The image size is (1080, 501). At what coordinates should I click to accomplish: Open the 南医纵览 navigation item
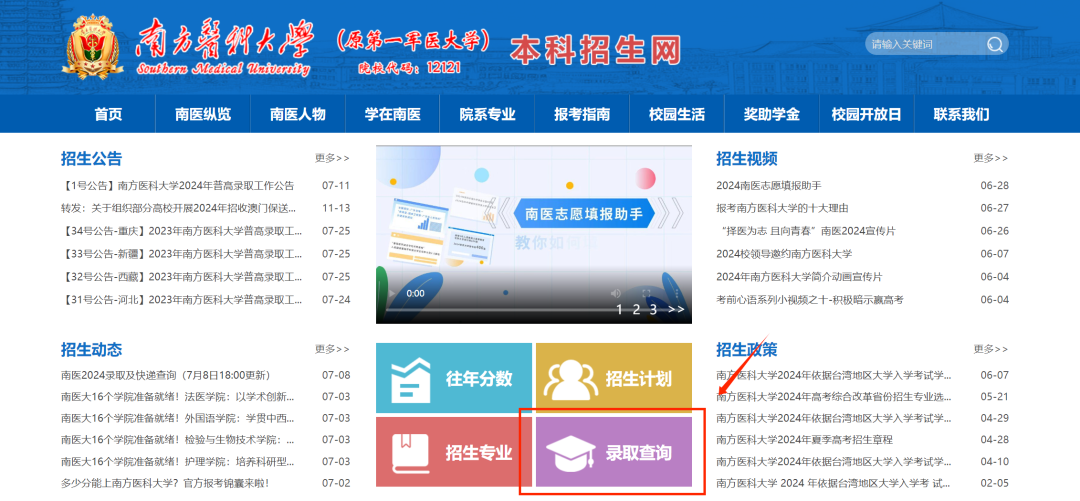coord(203,114)
